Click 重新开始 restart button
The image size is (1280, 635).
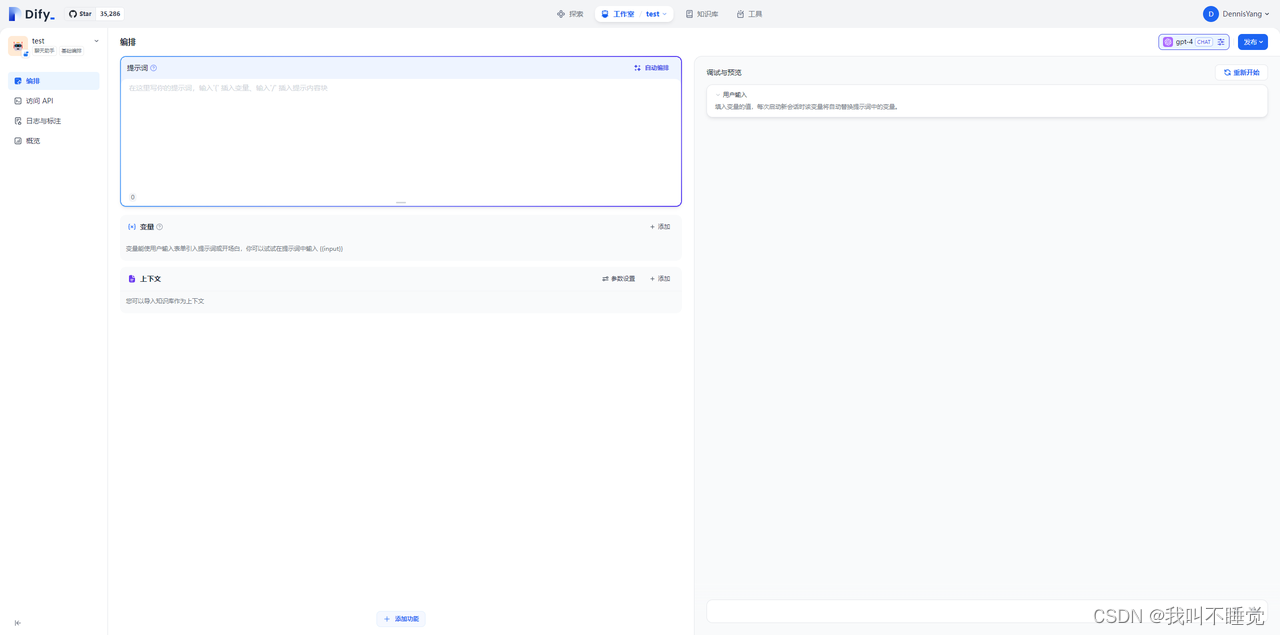[x=1241, y=73]
